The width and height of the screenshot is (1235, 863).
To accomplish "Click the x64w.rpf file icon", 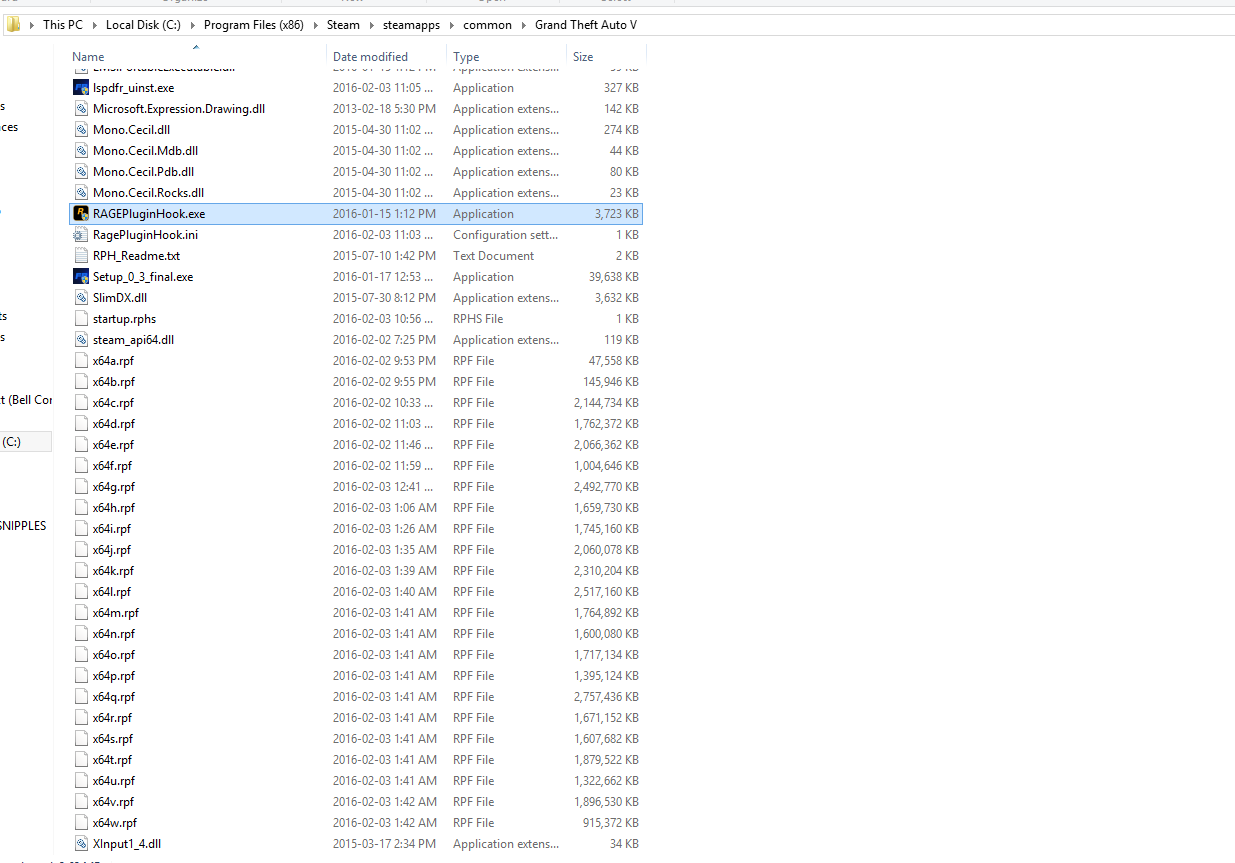I will click(x=82, y=823).
